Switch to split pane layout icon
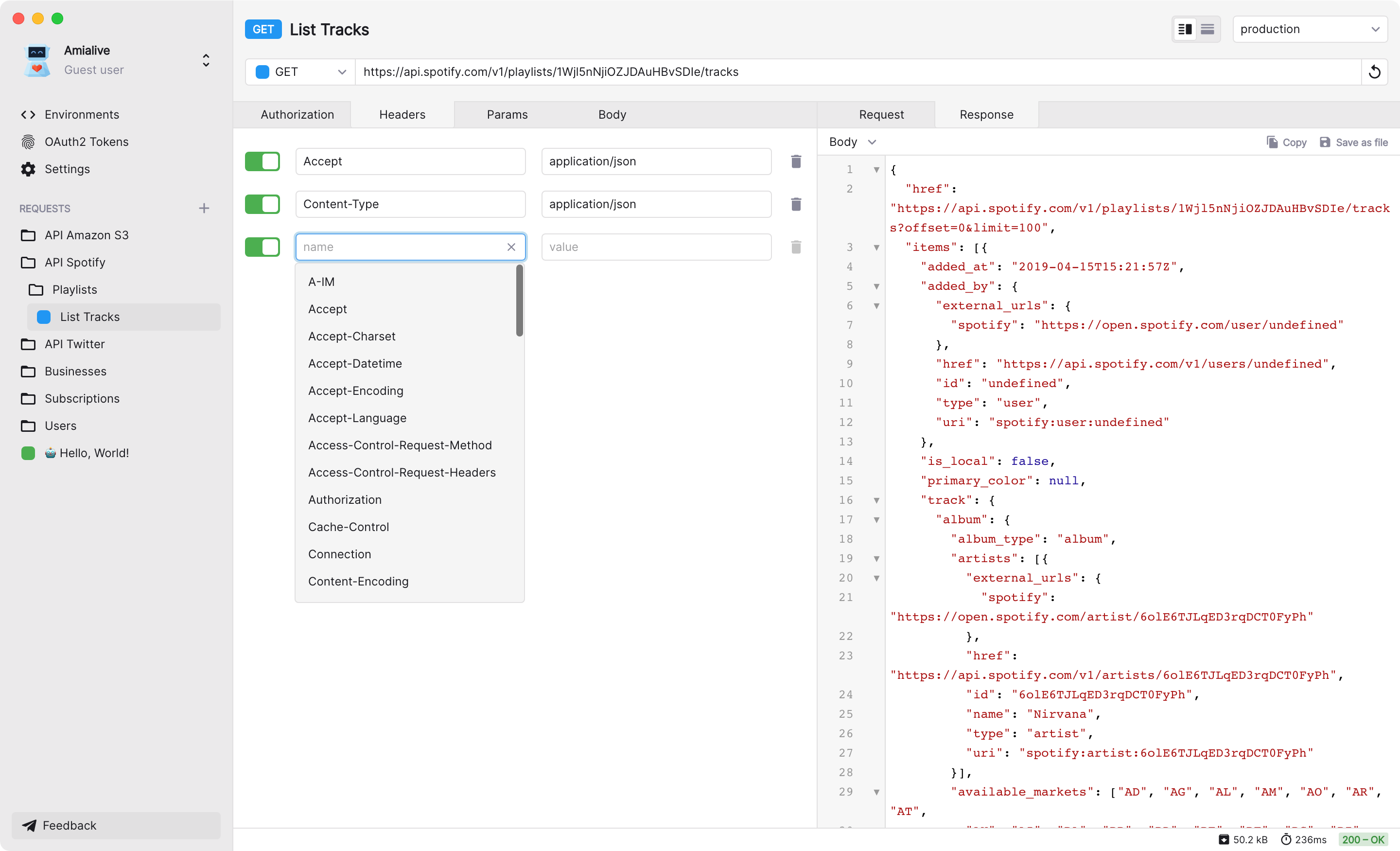 (x=1185, y=29)
